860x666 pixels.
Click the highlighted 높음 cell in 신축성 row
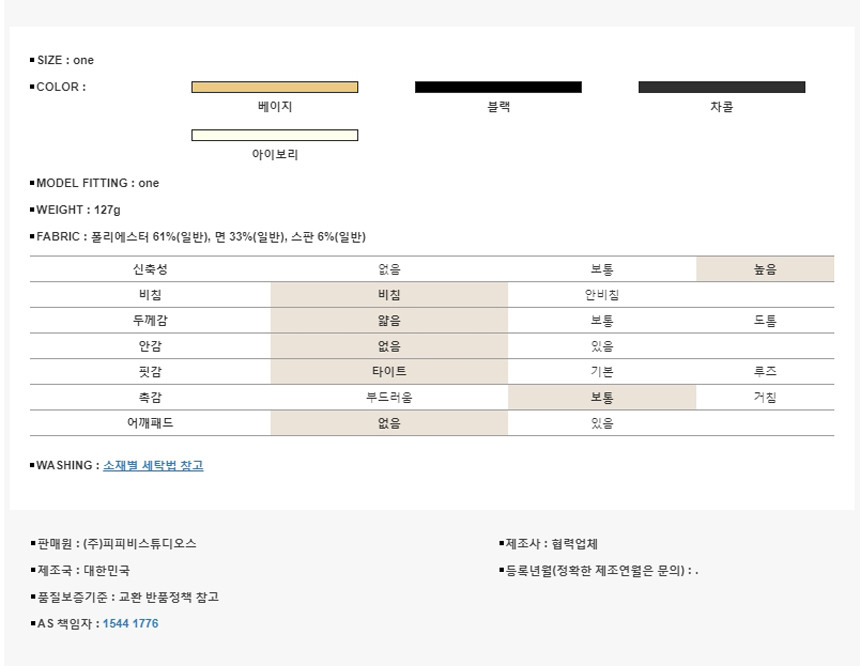[765, 269]
